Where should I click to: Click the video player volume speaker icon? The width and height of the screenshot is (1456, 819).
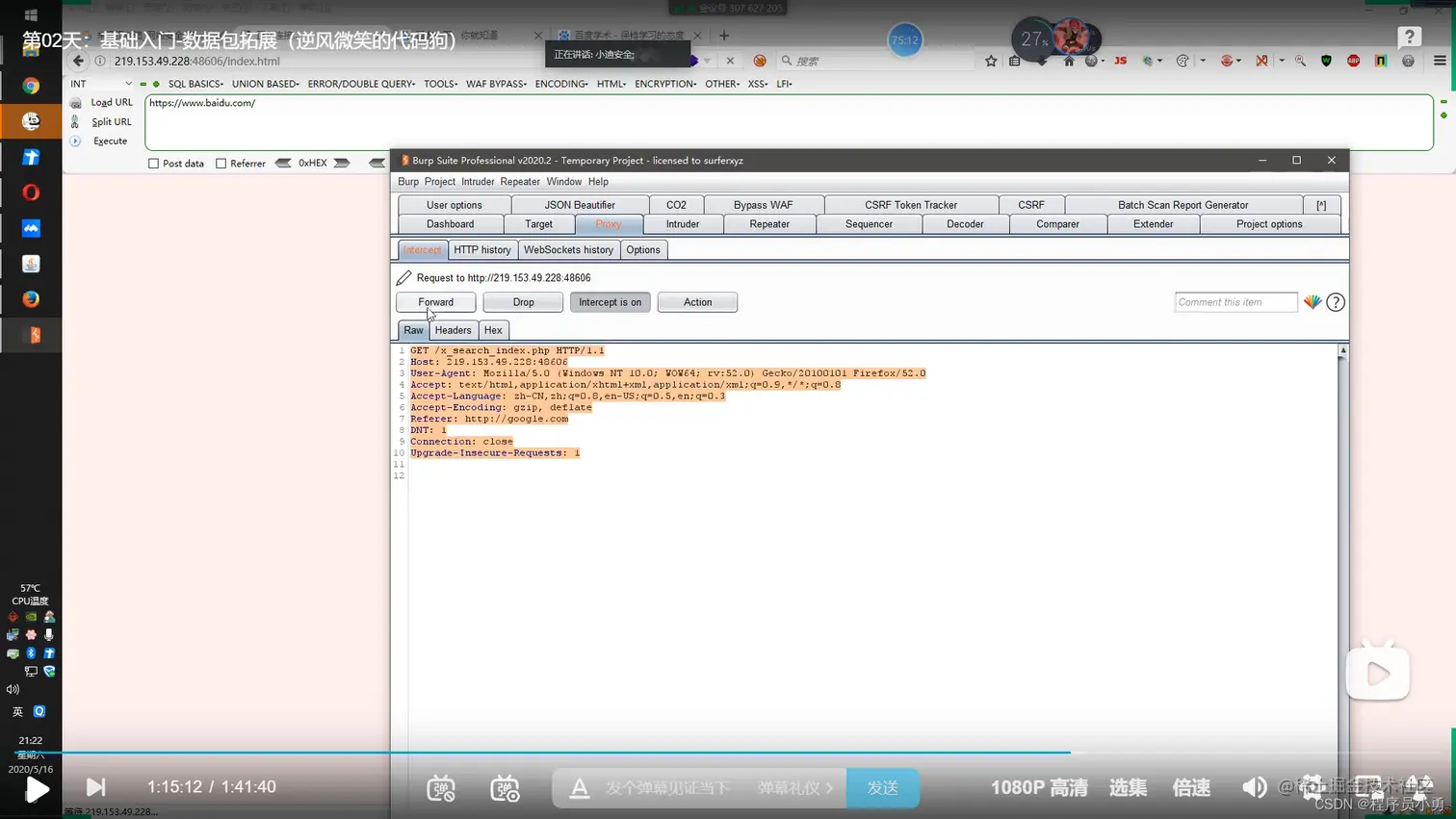click(x=1254, y=787)
